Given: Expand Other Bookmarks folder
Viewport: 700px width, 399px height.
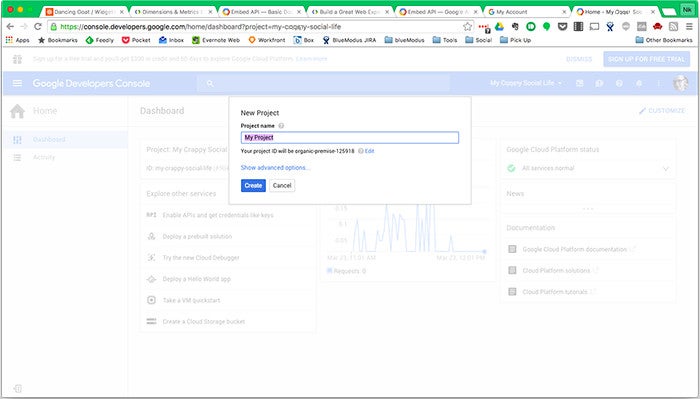Looking at the screenshot, I should pyautogui.click(x=664, y=40).
